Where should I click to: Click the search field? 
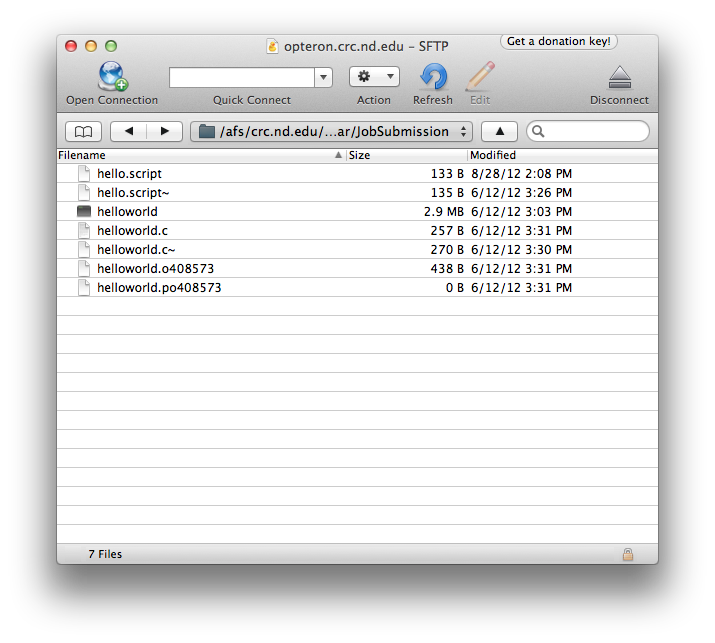594,132
